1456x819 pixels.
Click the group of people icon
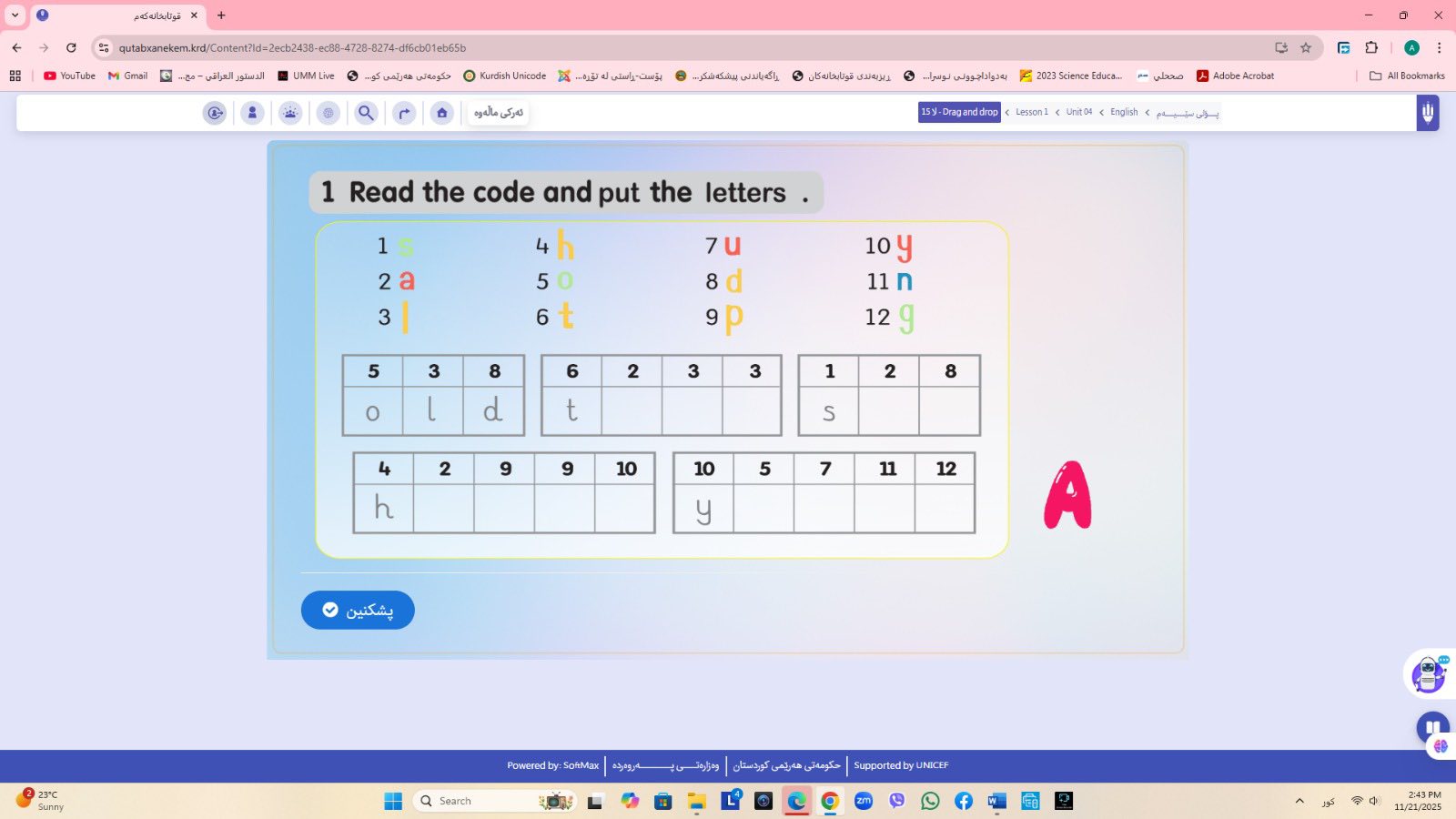tap(290, 113)
